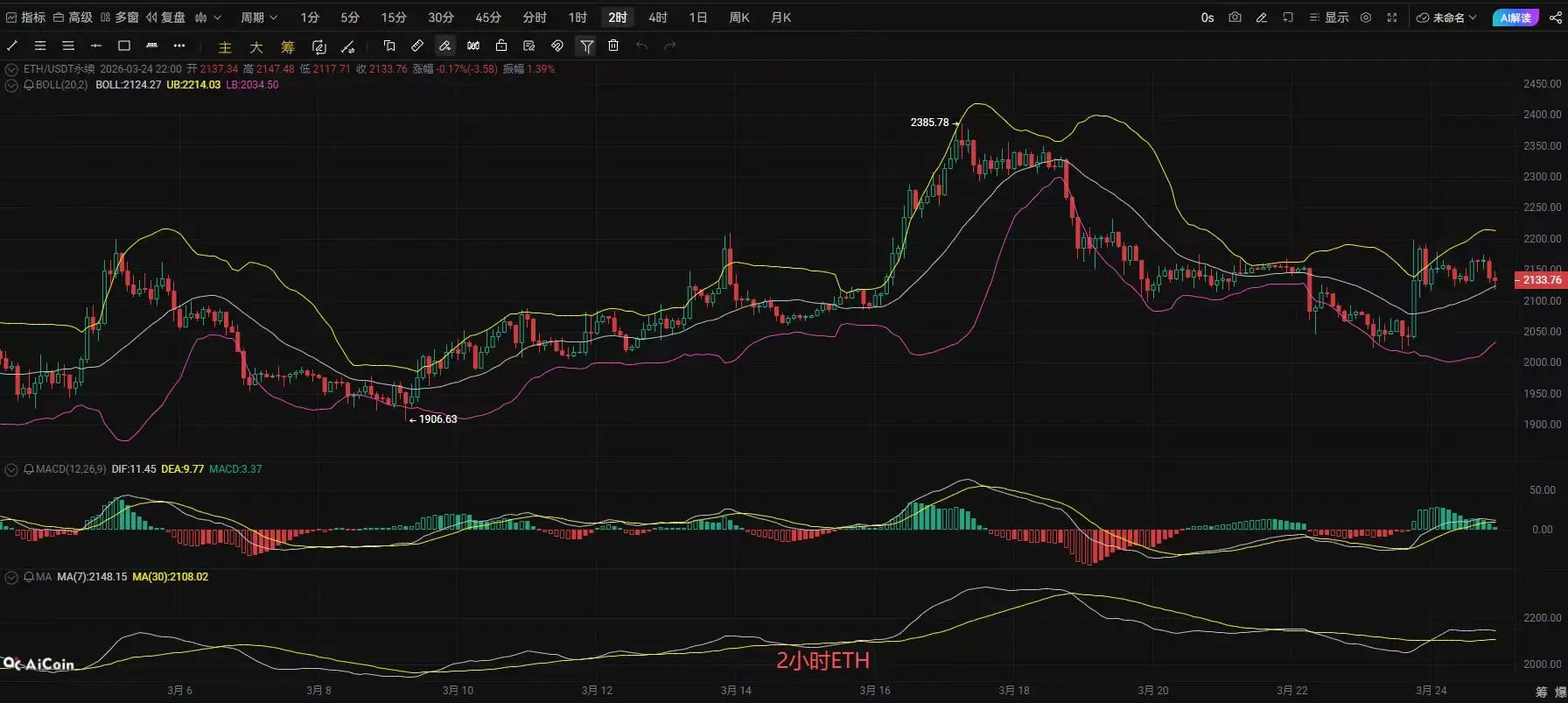
Task: Click the 筹 chip distribution icon
Action: tap(288, 47)
